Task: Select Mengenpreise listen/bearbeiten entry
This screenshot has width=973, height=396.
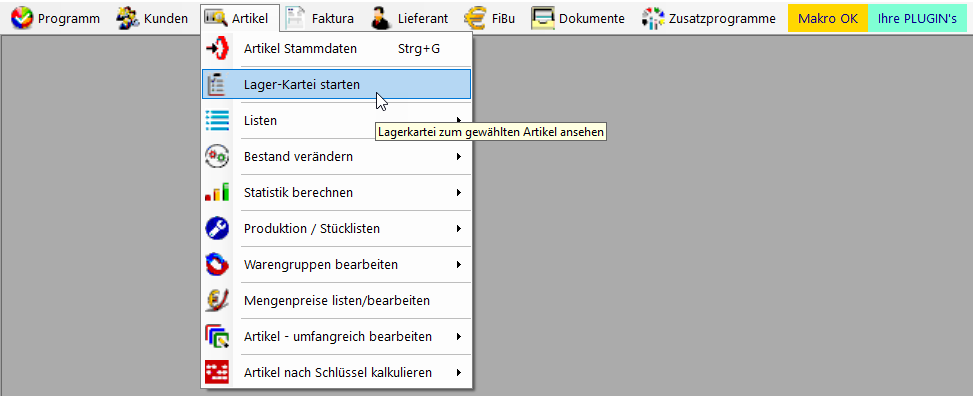Action: click(336, 300)
